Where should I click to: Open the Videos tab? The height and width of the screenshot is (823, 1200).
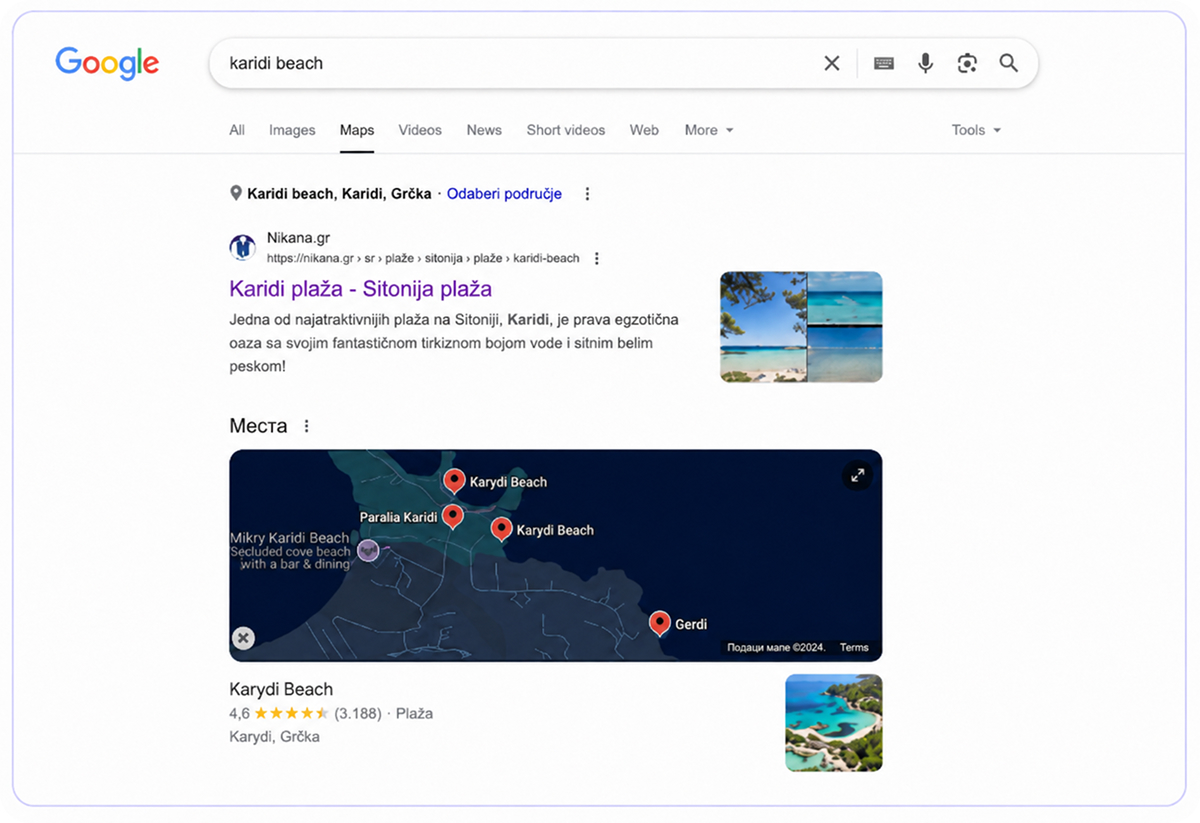(420, 130)
